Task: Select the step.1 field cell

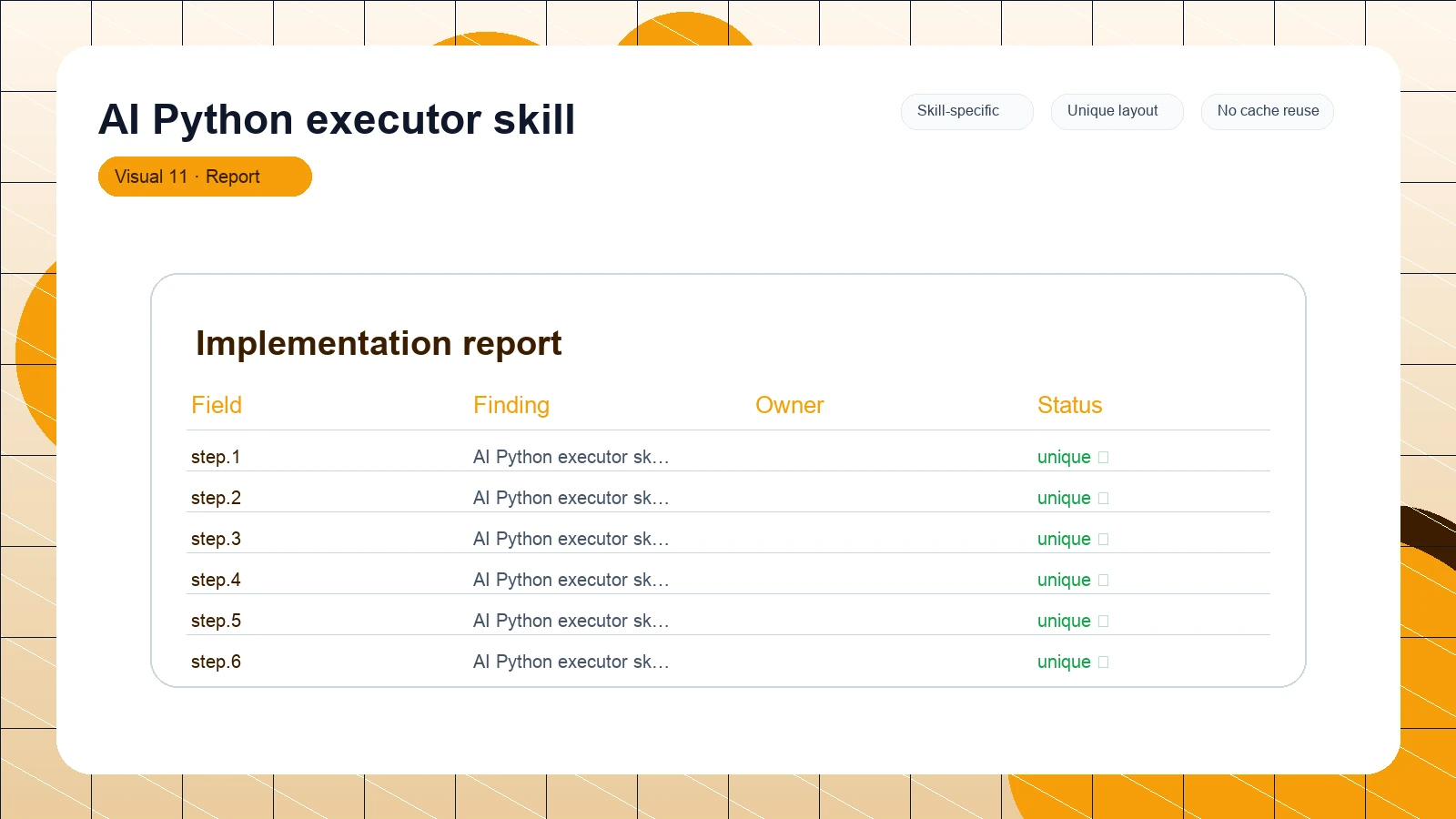Action: point(216,457)
